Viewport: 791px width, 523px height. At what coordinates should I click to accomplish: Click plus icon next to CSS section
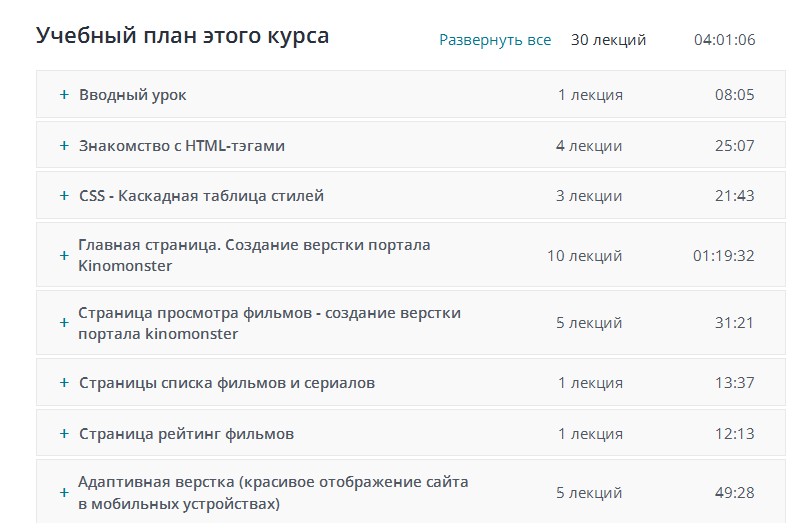(64, 196)
